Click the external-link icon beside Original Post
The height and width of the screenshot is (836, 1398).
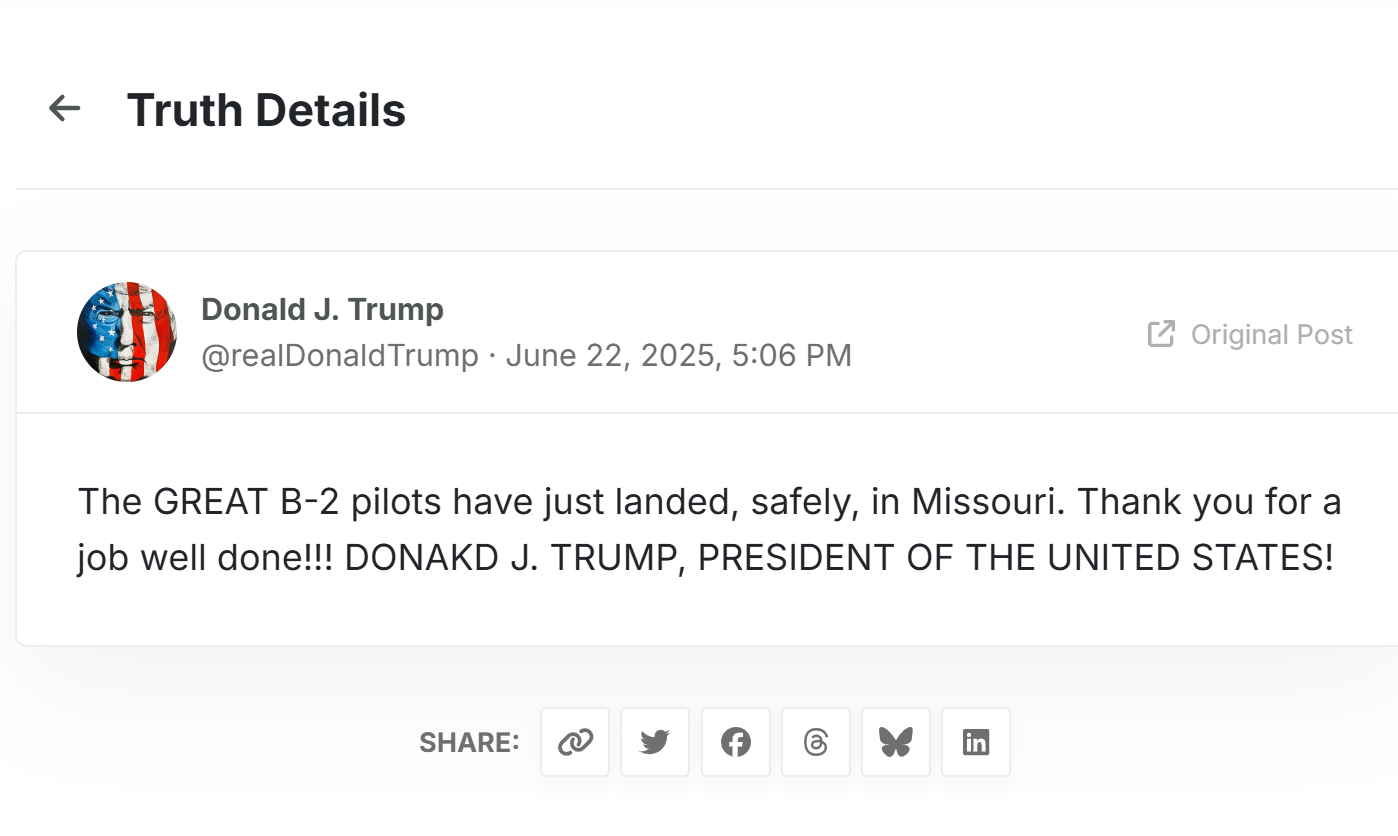click(x=1161, y=334)
